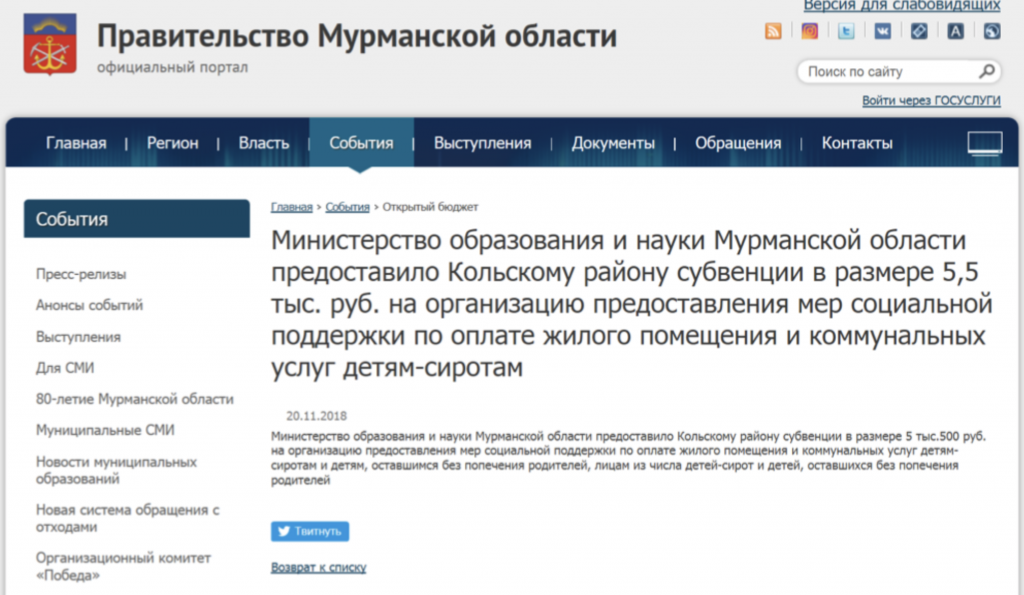The width and height of the screenshot is (1024, 595).
Task: Open Версия для слабовидящих accessibility link
Action: (902, 6)
